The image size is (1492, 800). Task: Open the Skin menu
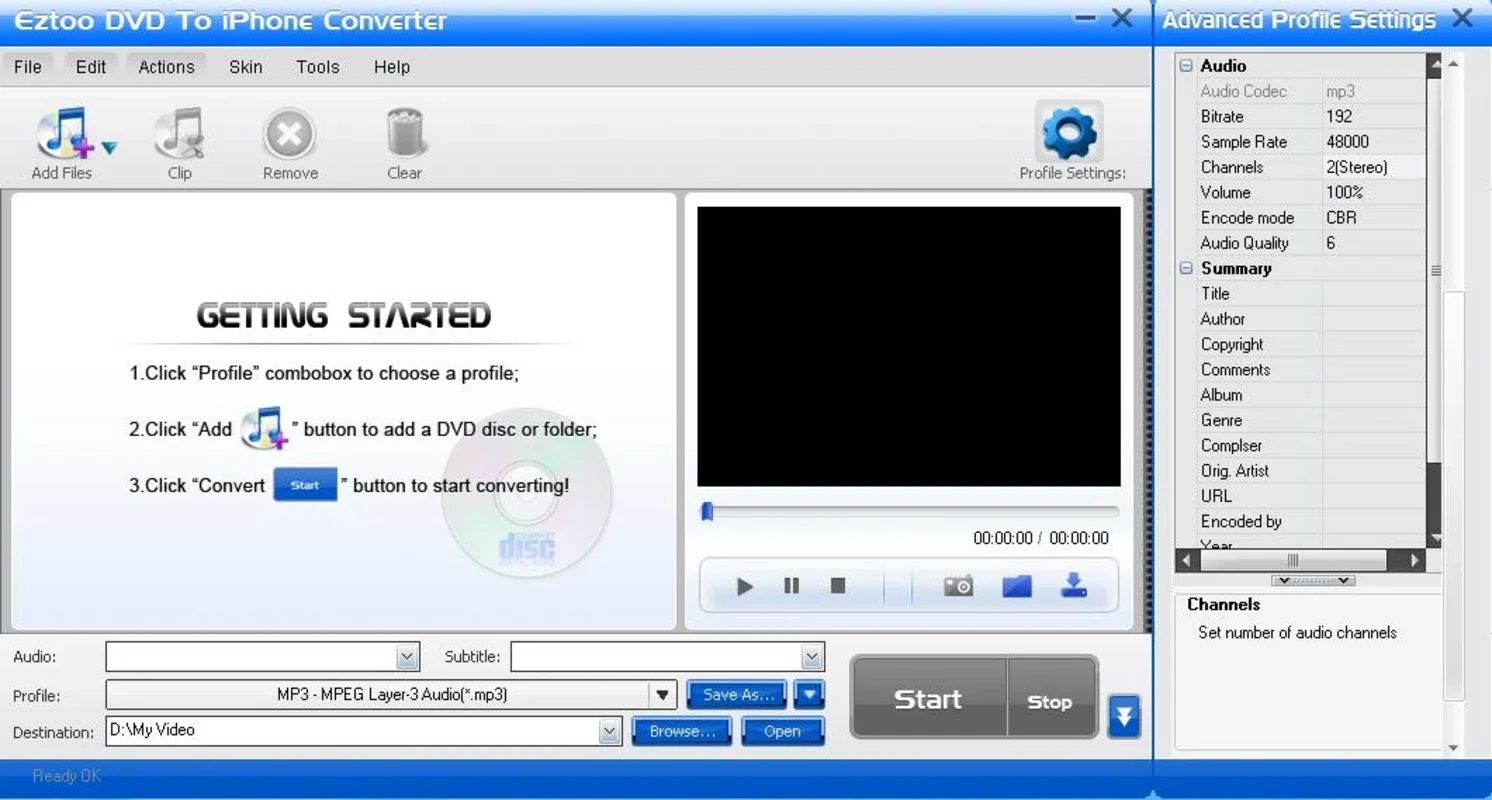246,67
